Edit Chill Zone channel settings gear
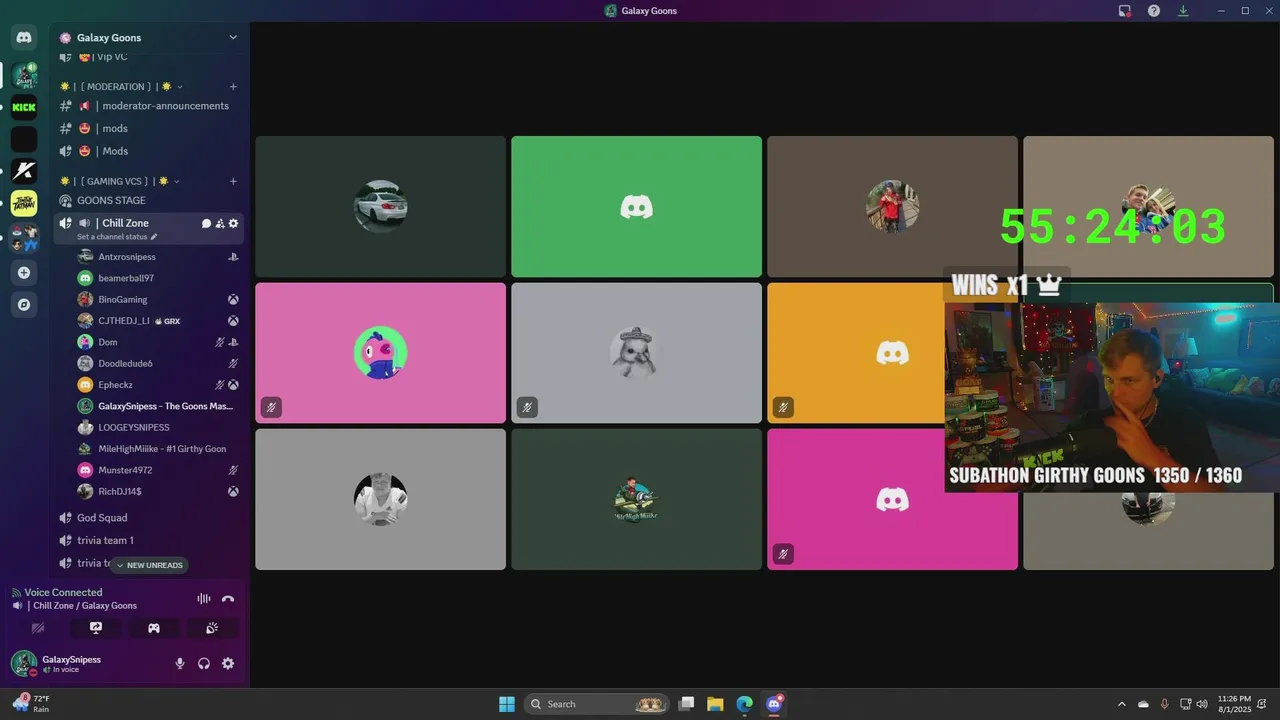1280x720 pixels. pyautogui.click(x=233, y=223)
